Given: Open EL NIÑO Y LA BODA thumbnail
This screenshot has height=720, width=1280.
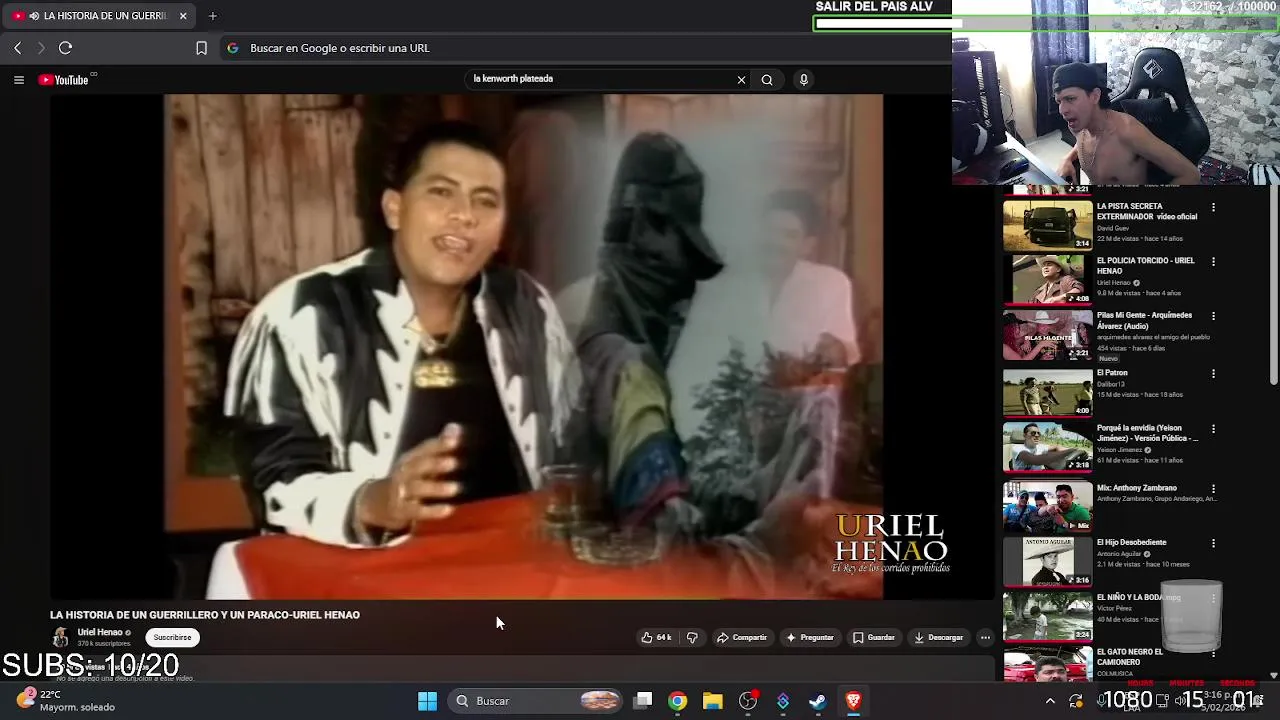Looking at the screenshot, I should point(1048,616).
